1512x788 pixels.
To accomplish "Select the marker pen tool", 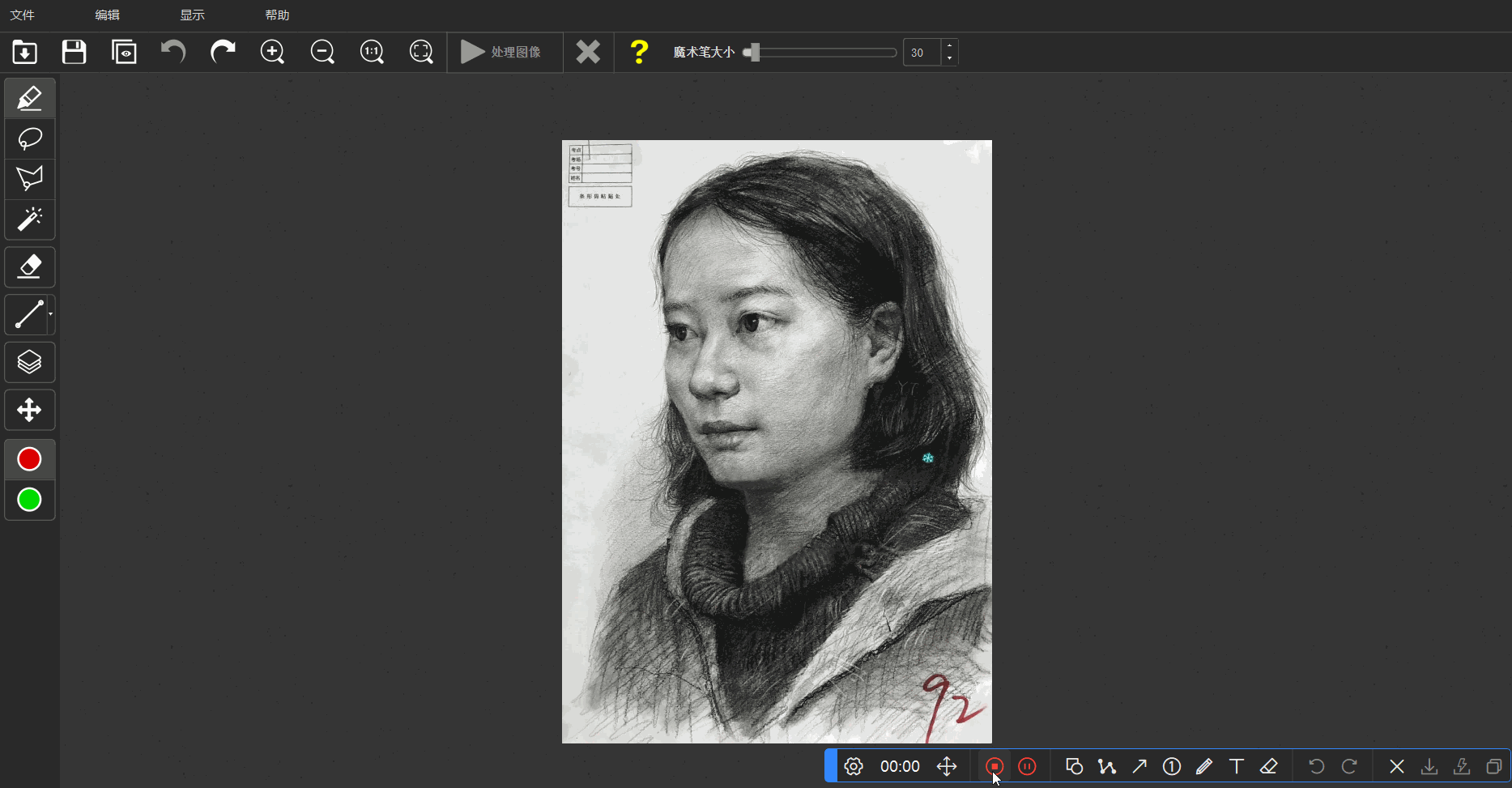I will coord(30,99).
